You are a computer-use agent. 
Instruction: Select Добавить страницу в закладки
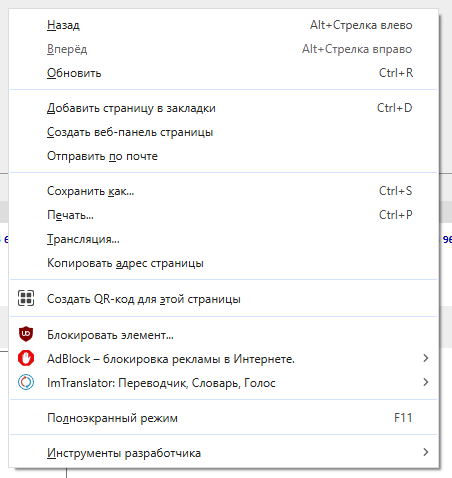click(x=223, y=108)
